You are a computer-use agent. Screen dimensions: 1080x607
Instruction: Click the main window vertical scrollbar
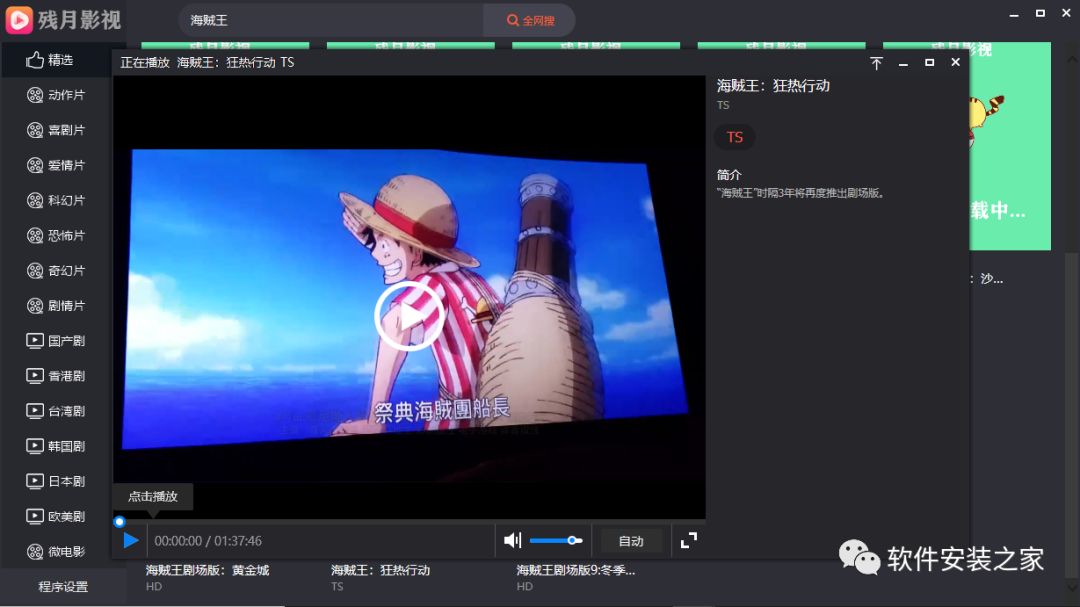point(1072,413)
